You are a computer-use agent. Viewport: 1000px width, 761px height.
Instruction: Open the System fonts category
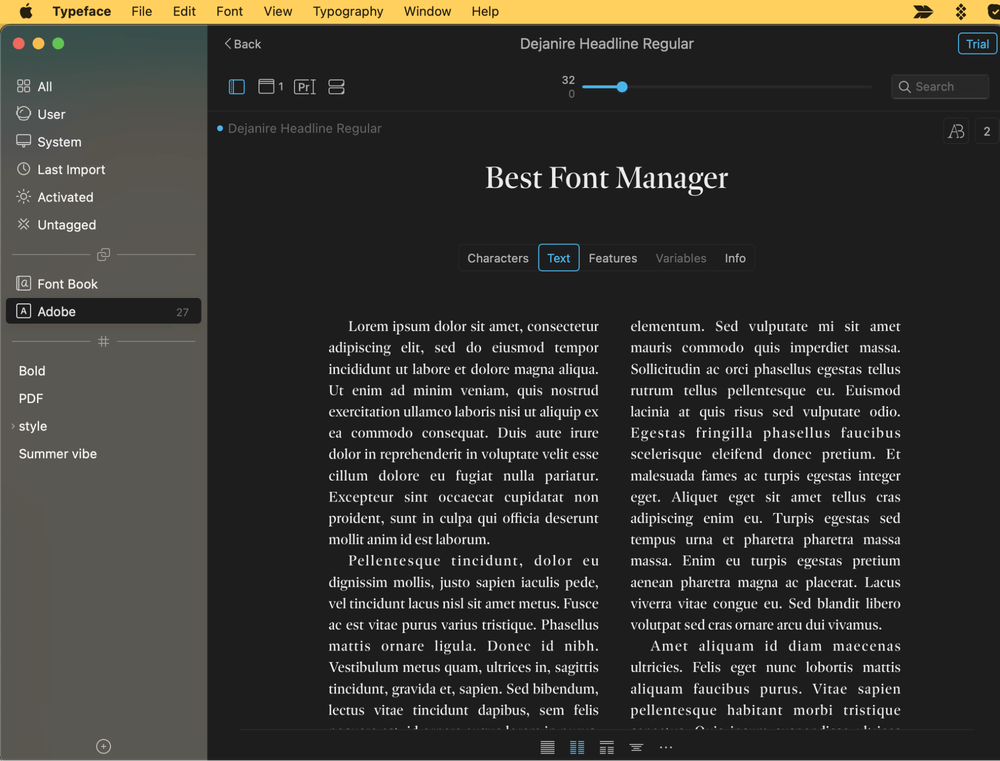pyautogui.click(x=103, y=142)
